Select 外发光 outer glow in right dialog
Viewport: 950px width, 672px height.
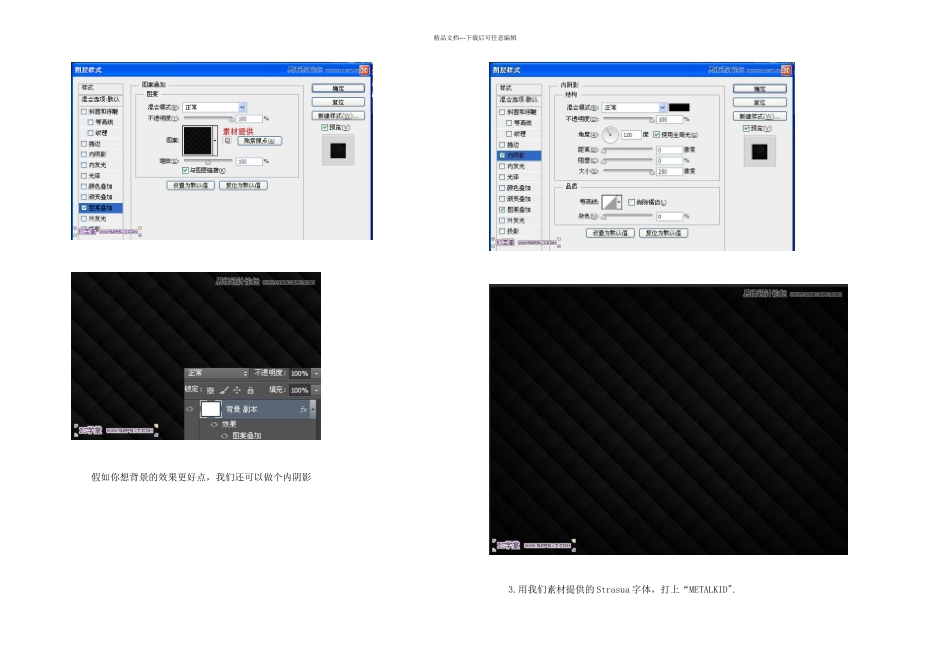(x=519, y=221)
